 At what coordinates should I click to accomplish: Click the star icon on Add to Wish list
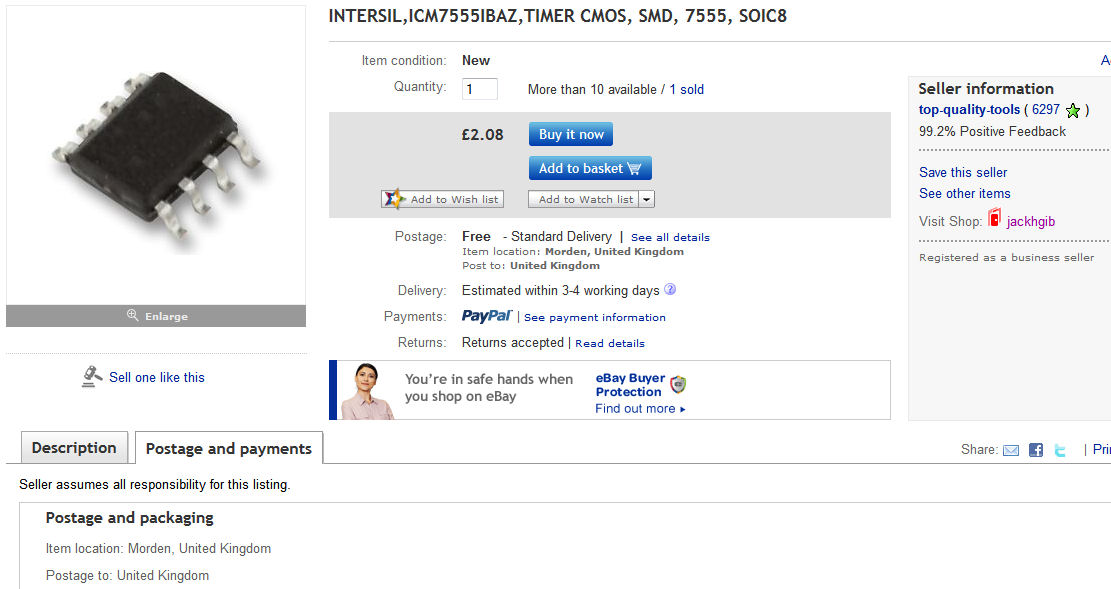point(394,199)
